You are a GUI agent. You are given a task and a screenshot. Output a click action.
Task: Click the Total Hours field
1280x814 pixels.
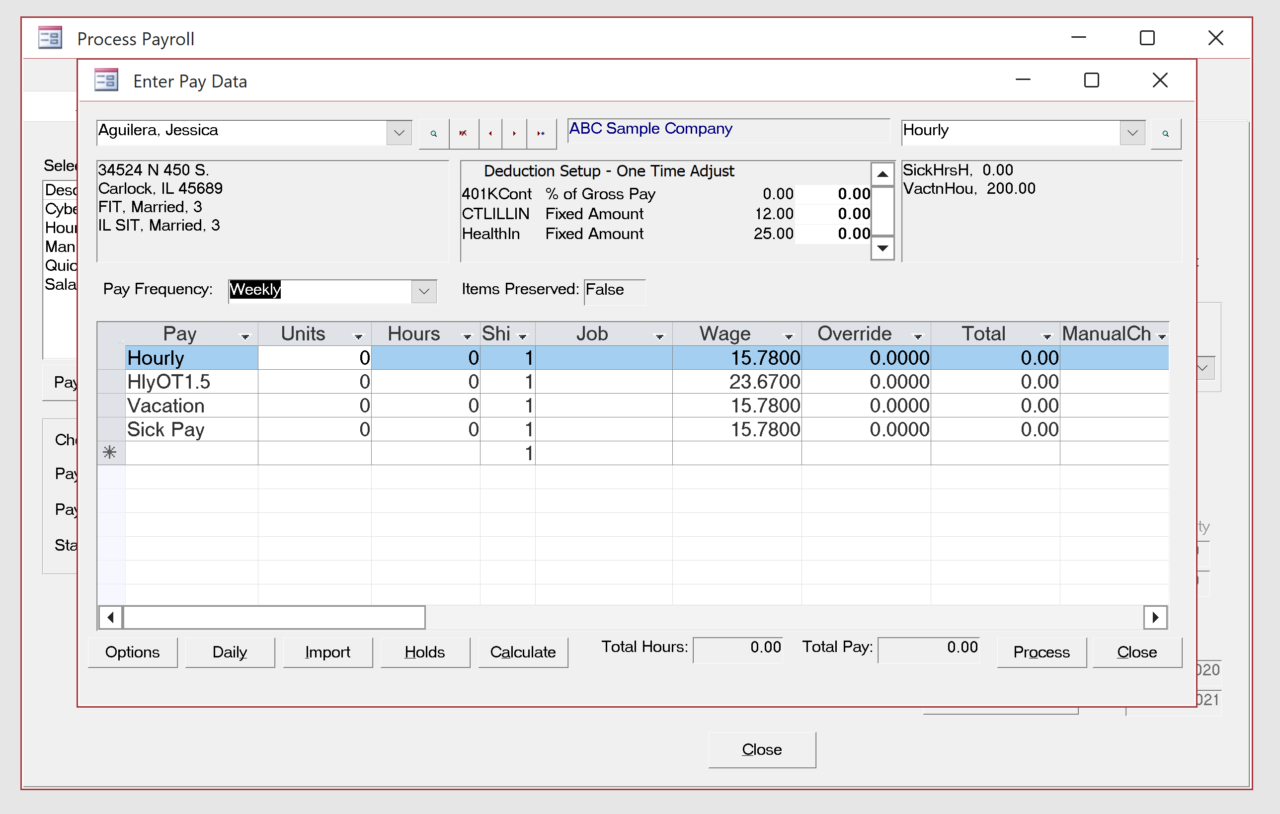click(x=738, y=647)
